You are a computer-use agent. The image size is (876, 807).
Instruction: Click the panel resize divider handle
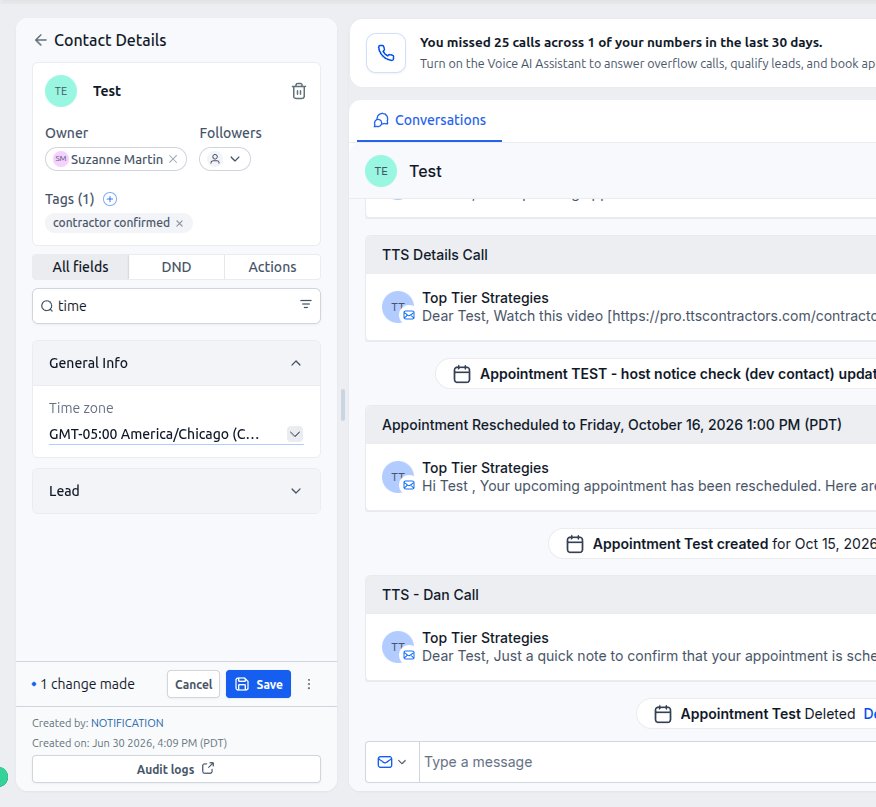click(343, 404)
